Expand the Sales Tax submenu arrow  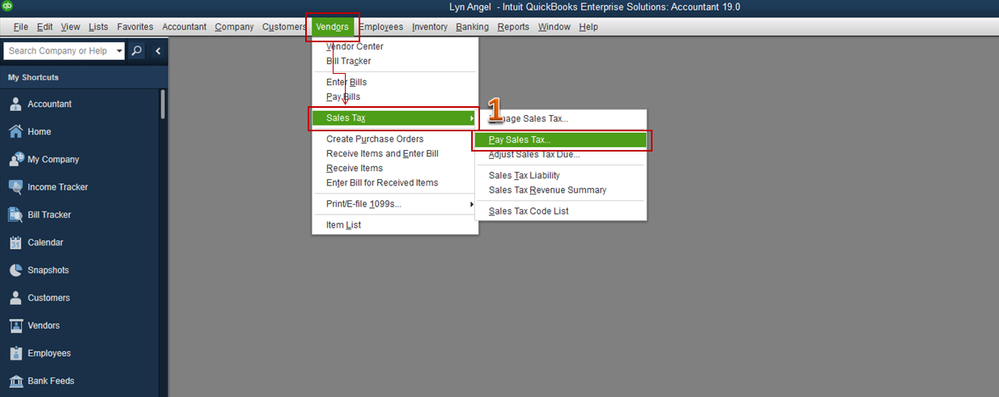pyautogui.click(x=471, y=118)
